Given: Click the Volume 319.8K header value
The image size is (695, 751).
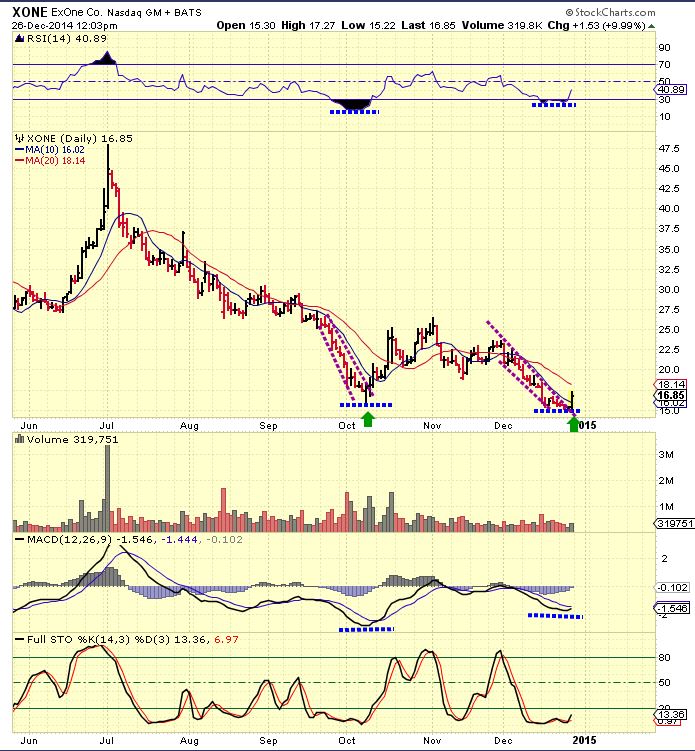Looking at the screenshot, I should [x=502, y=25].
